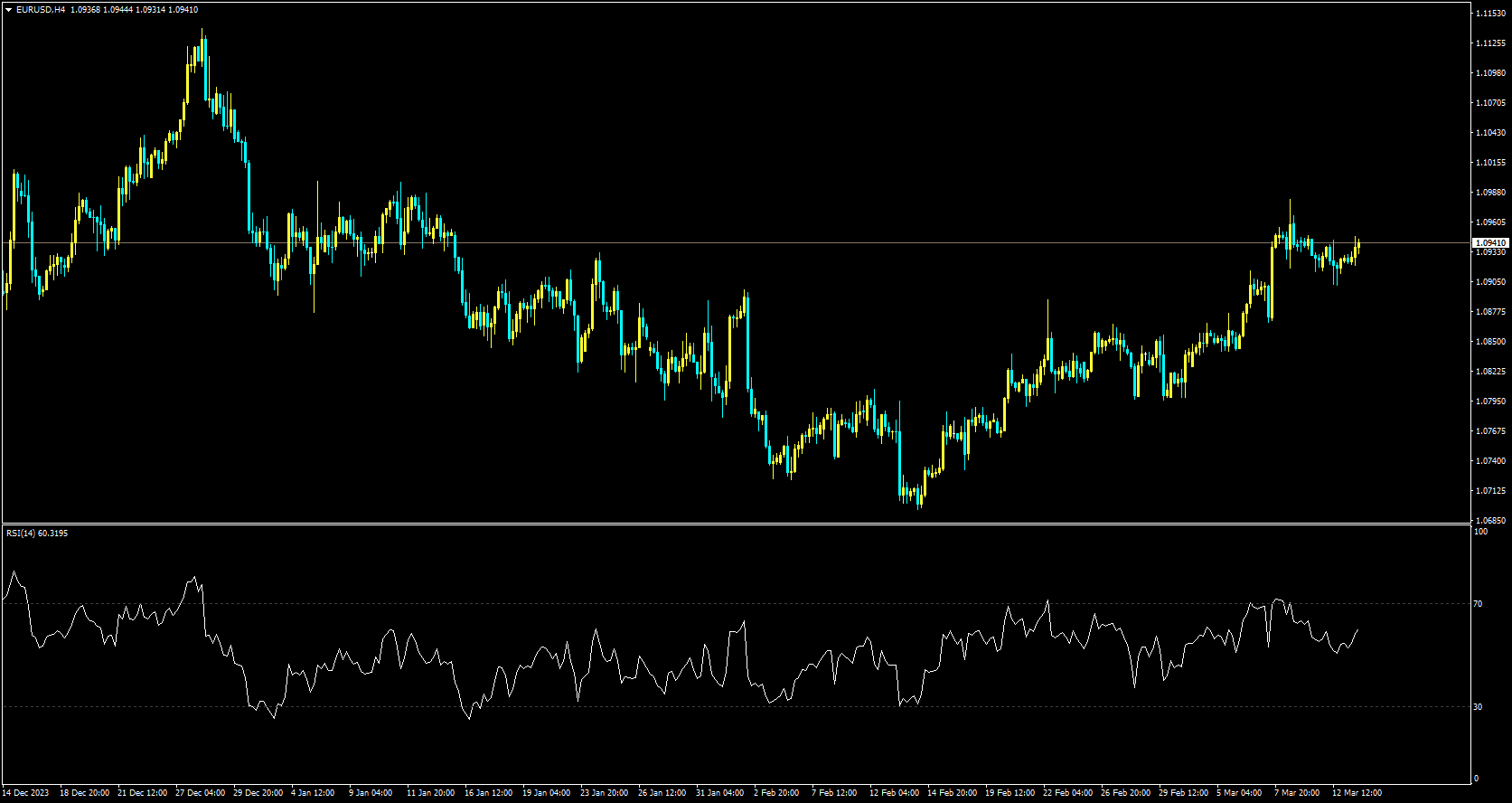
Task: Click price scale value 1.10430
Action: tap(1490, 133)
